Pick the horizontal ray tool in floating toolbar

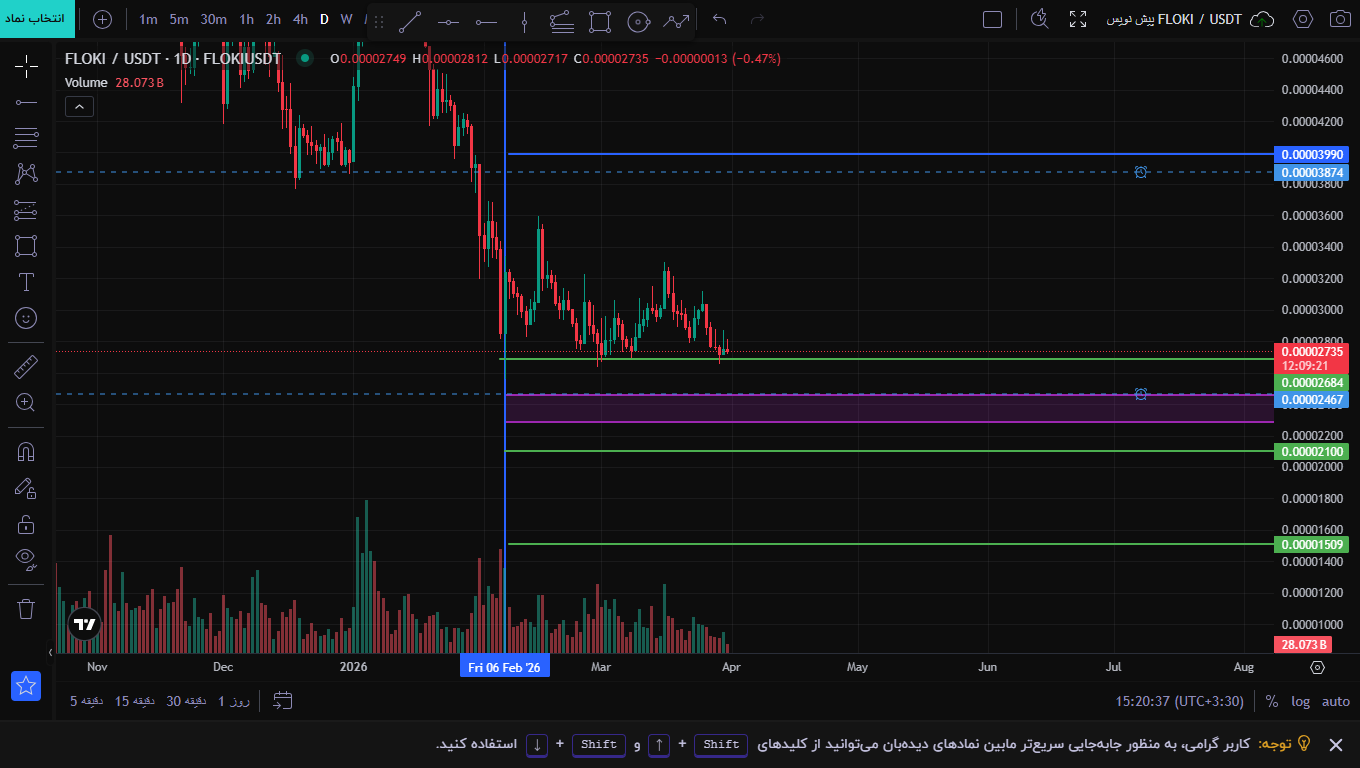pyautogui.click(x=486, y=21)
